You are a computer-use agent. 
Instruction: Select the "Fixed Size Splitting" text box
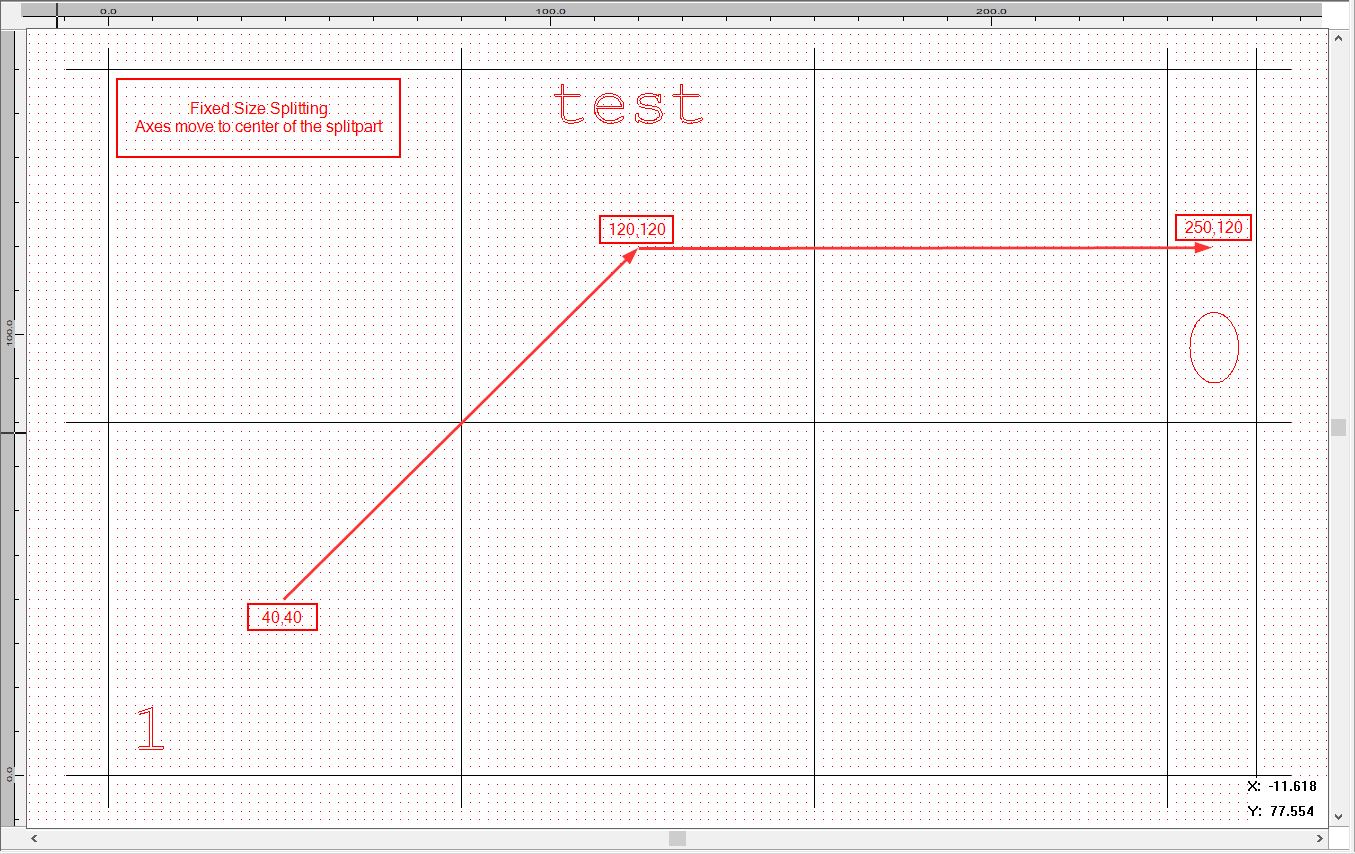pos(258,118)
